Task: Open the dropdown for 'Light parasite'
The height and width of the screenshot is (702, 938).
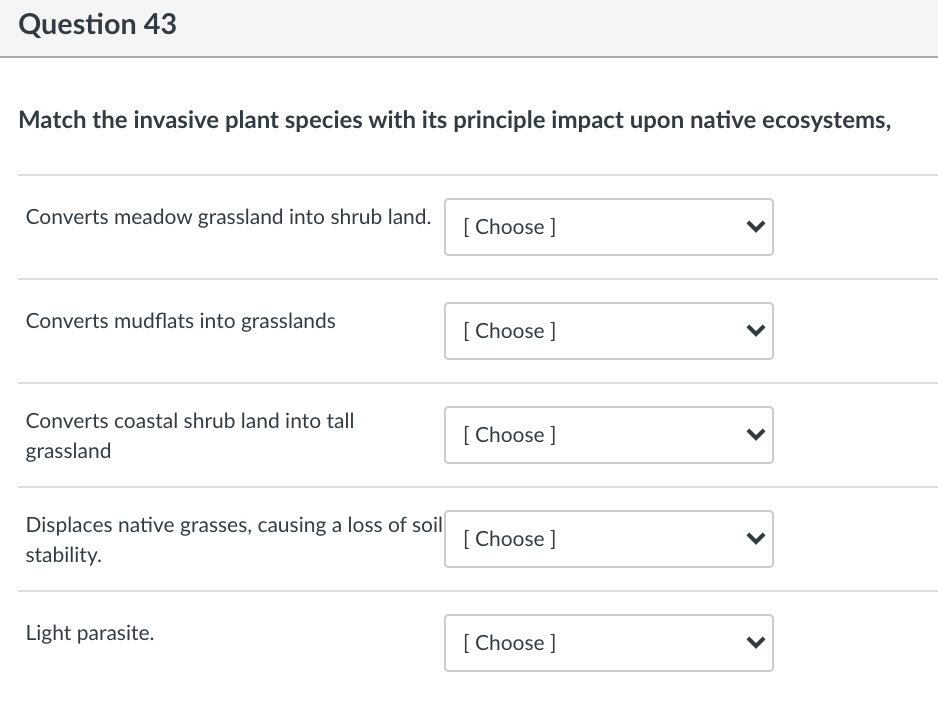Action: [x=608, y=643]
